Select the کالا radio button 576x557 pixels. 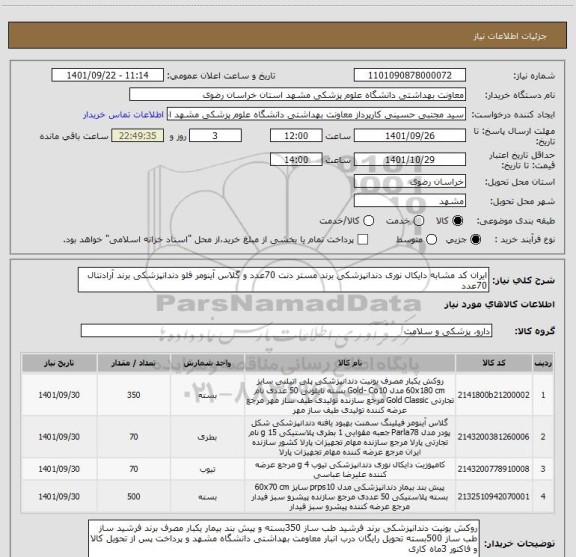click(458, 221)
